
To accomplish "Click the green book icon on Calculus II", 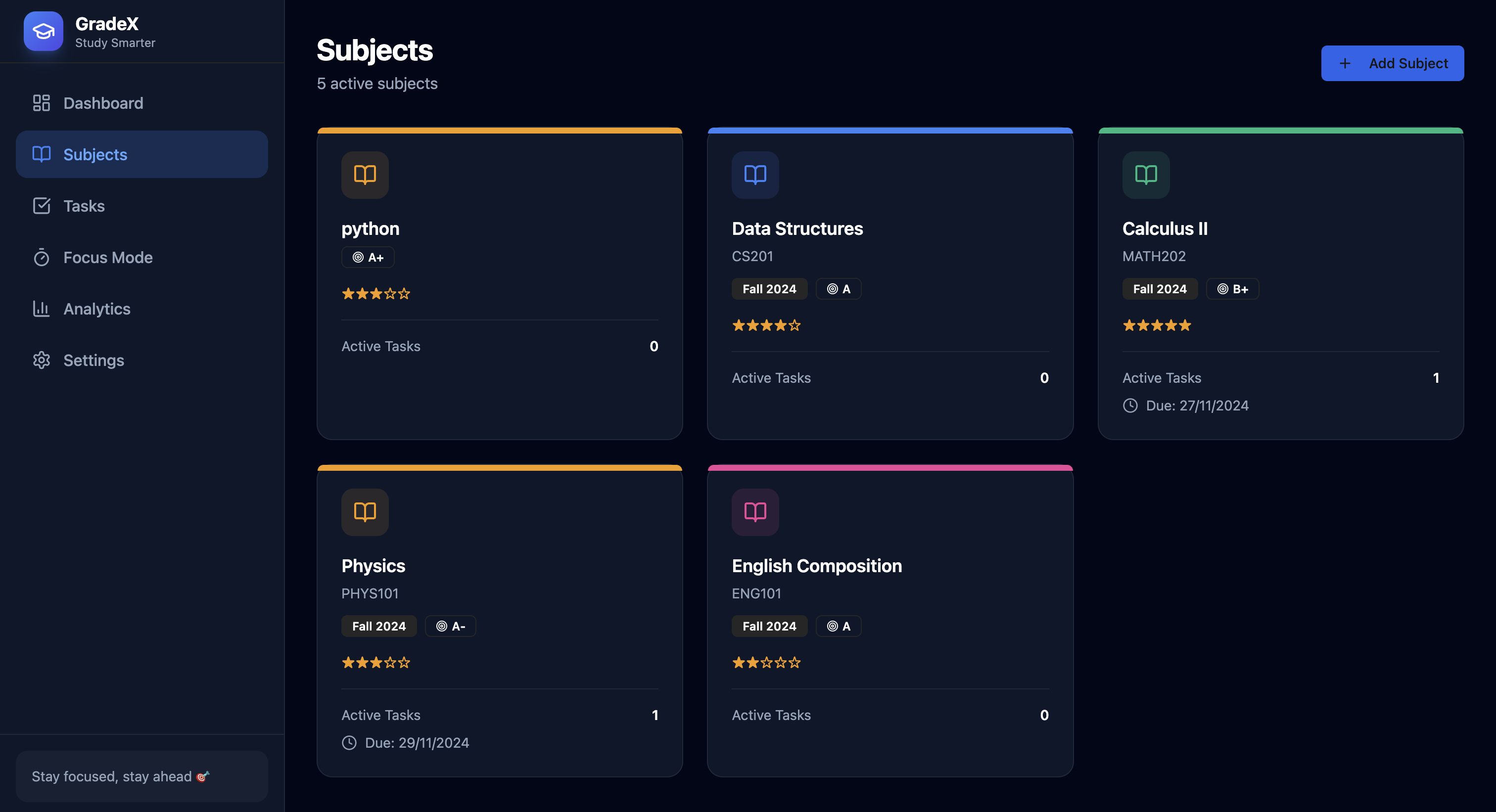I will 1145,175.
